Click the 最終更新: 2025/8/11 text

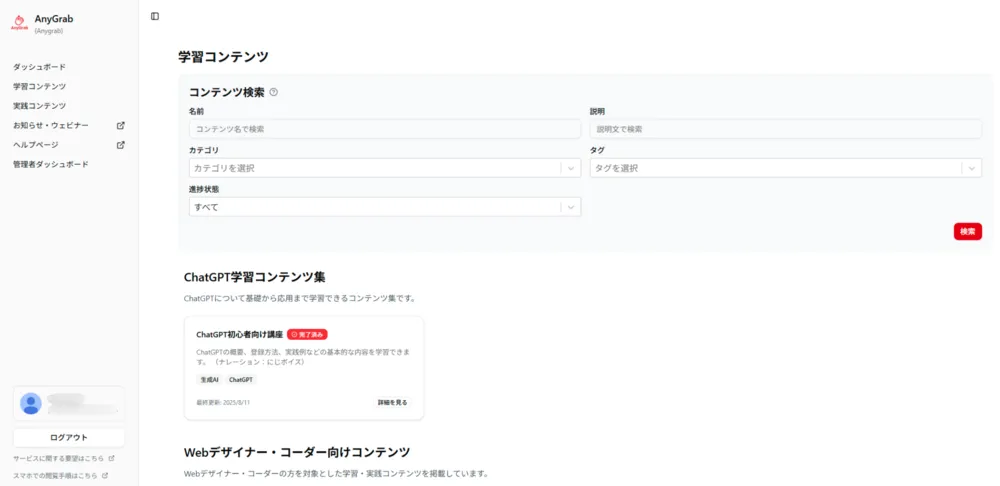[x=224, y=403]
